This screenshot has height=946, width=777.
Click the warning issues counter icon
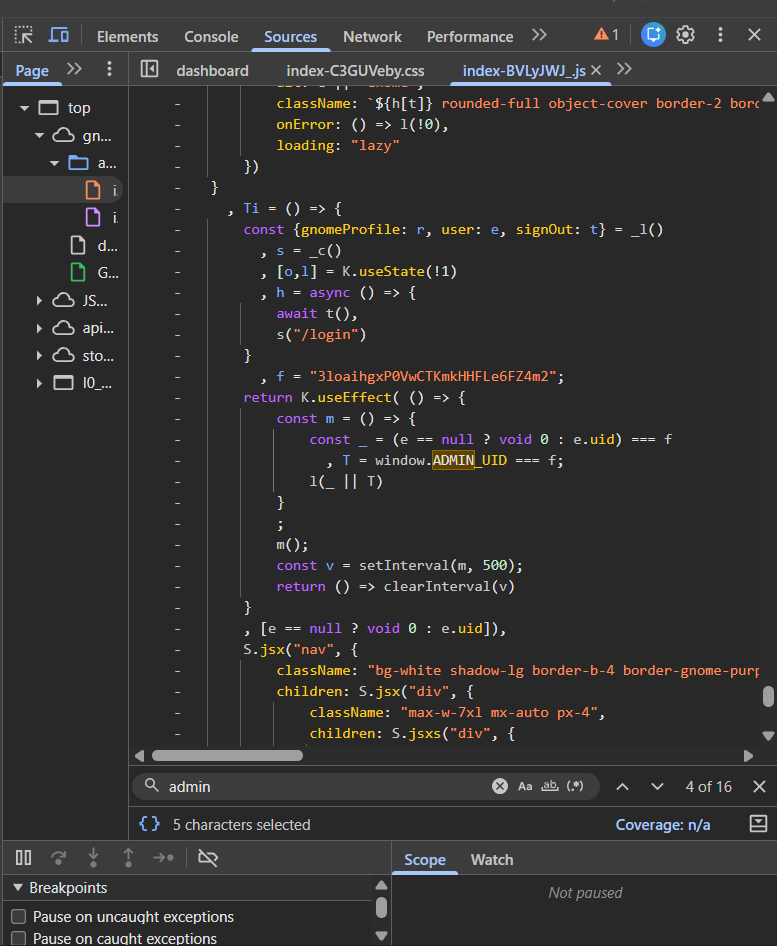click(606, 35)
